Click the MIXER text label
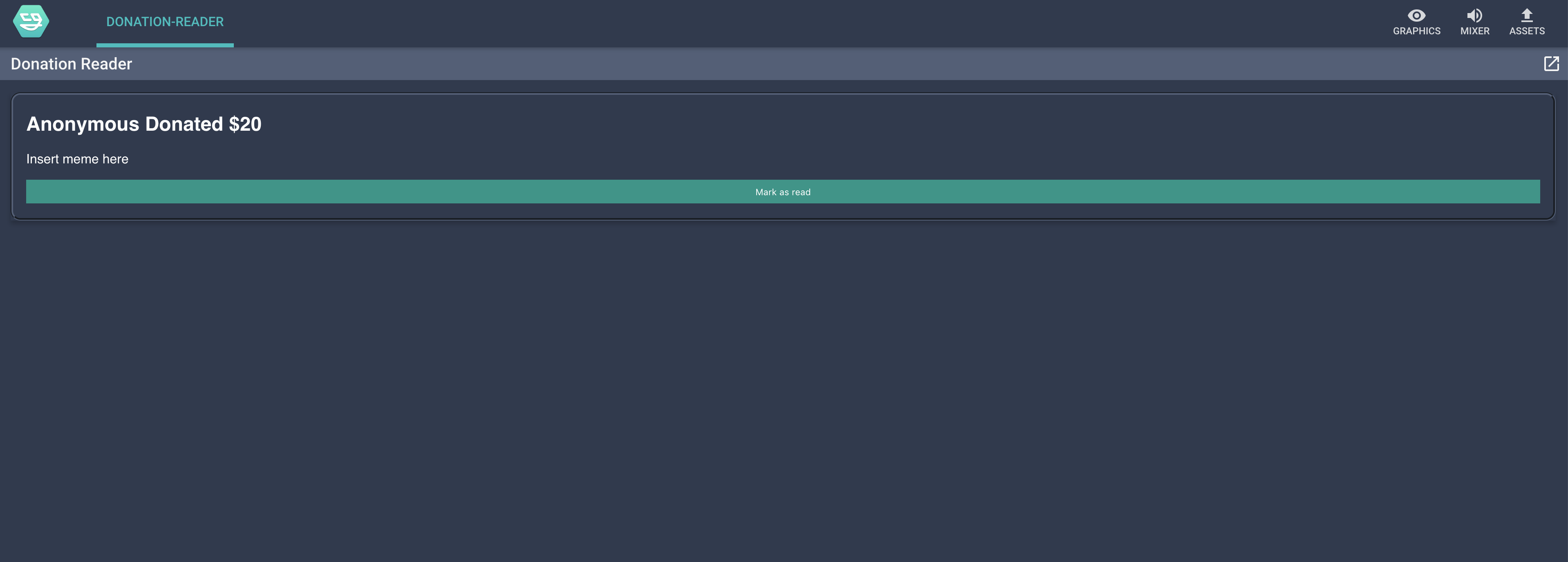The width and height of the screenshot is (1568, 562). pos(1474,31)
